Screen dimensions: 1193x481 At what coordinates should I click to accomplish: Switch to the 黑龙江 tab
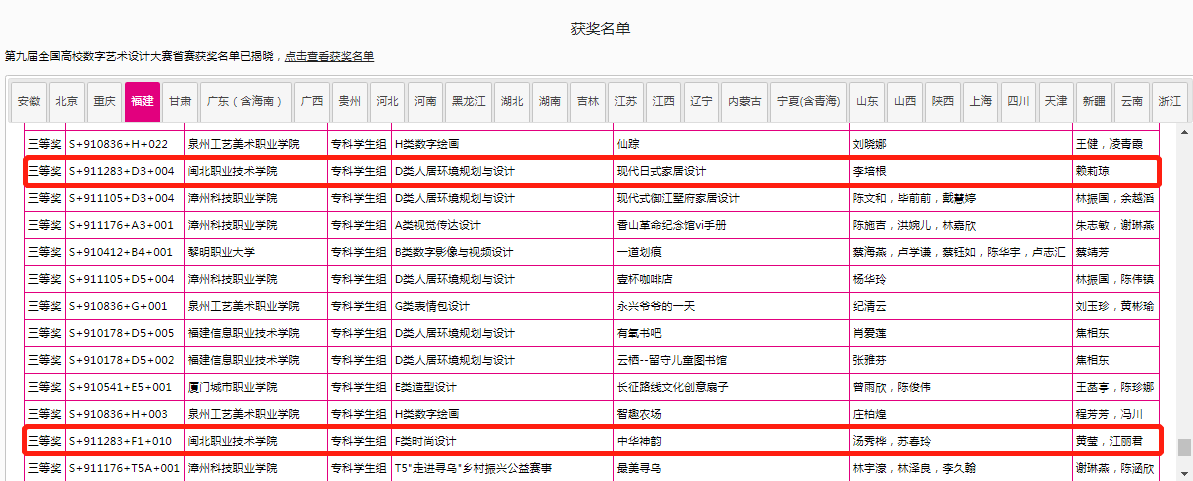click(469, 101)
